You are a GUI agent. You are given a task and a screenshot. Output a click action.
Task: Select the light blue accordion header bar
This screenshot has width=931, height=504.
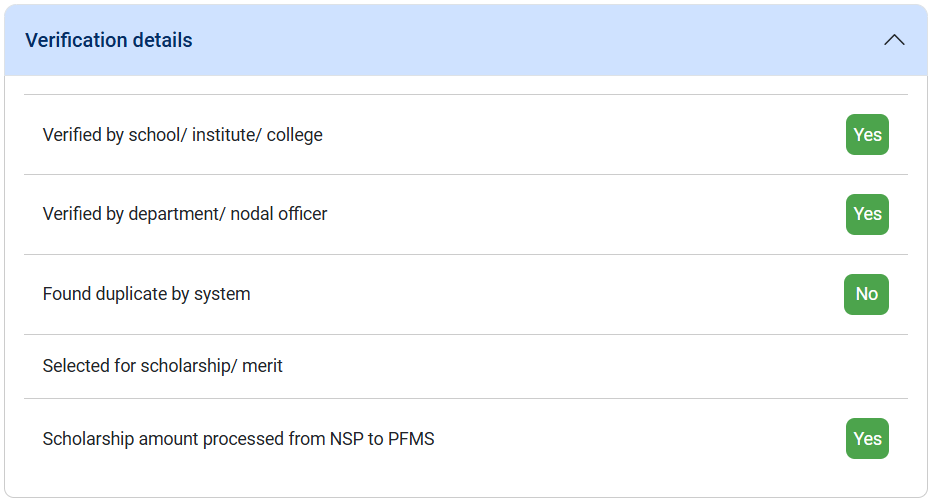tap(500, 40)
